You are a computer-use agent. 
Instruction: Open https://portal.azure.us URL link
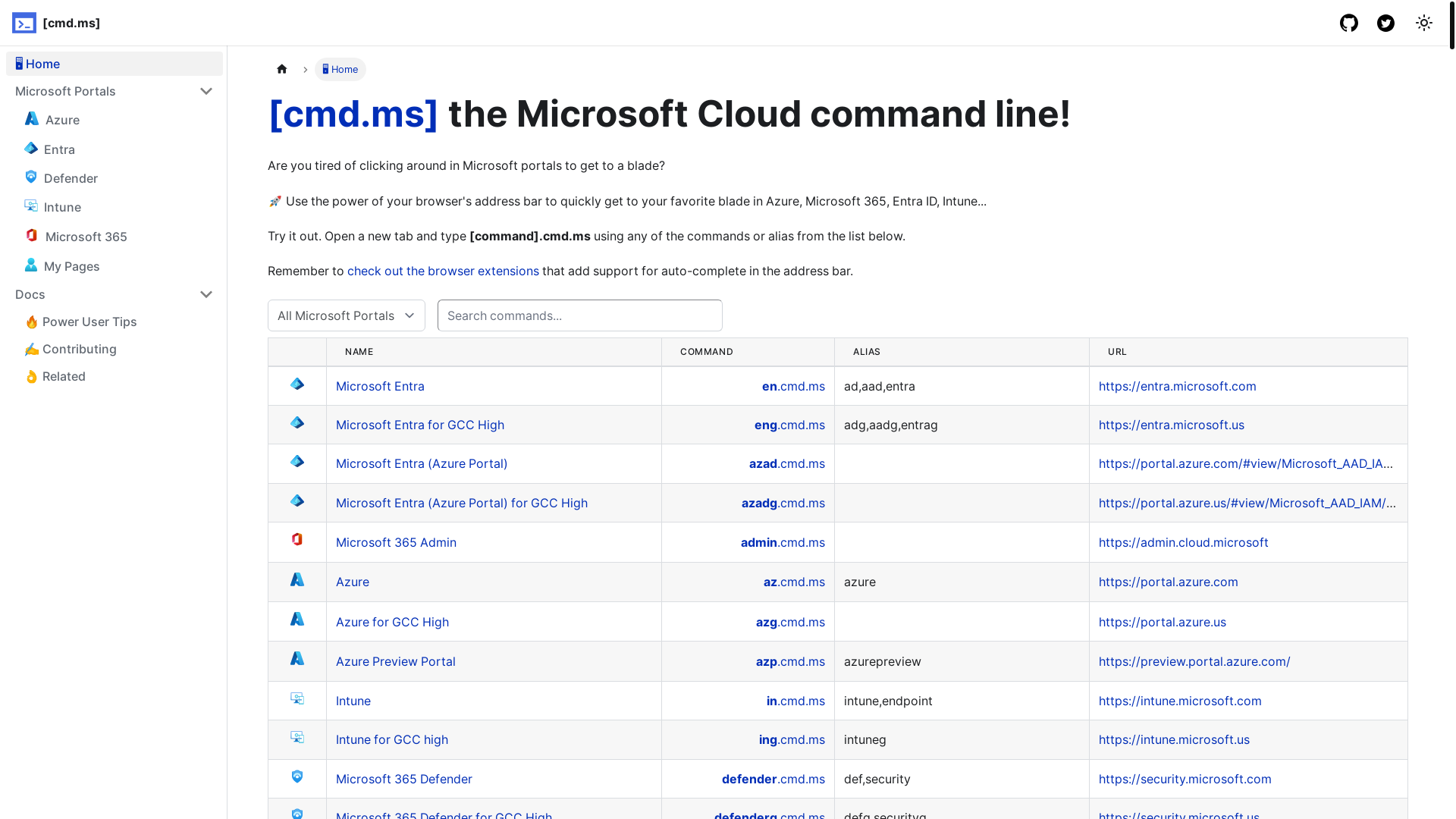tap(1162, 622)
